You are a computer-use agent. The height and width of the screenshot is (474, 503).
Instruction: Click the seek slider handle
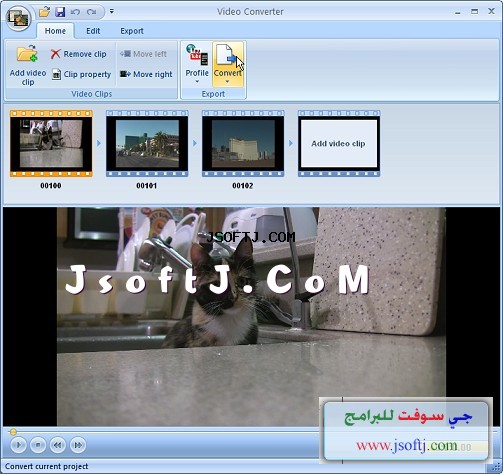[13, 432]
